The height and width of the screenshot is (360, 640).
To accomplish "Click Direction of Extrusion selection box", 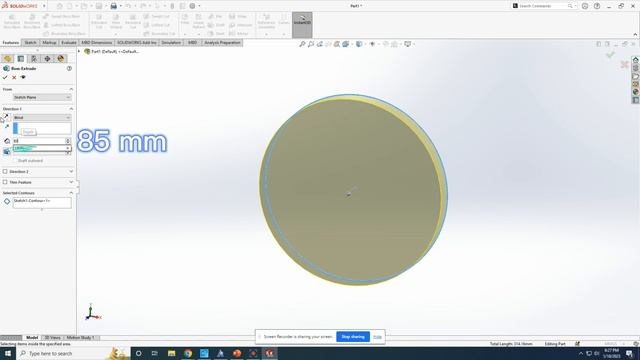I will (42, 129).
